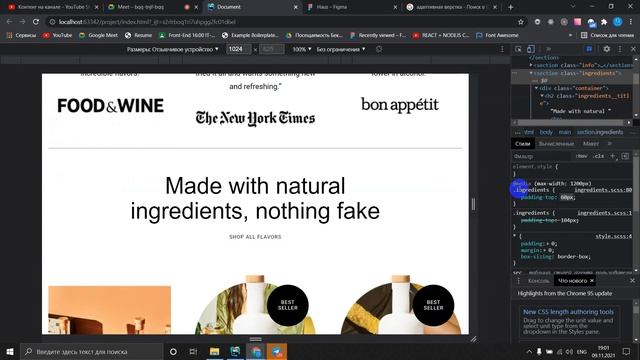
Task: Close the DevTools bottom drawer
Action: [632, 281]
